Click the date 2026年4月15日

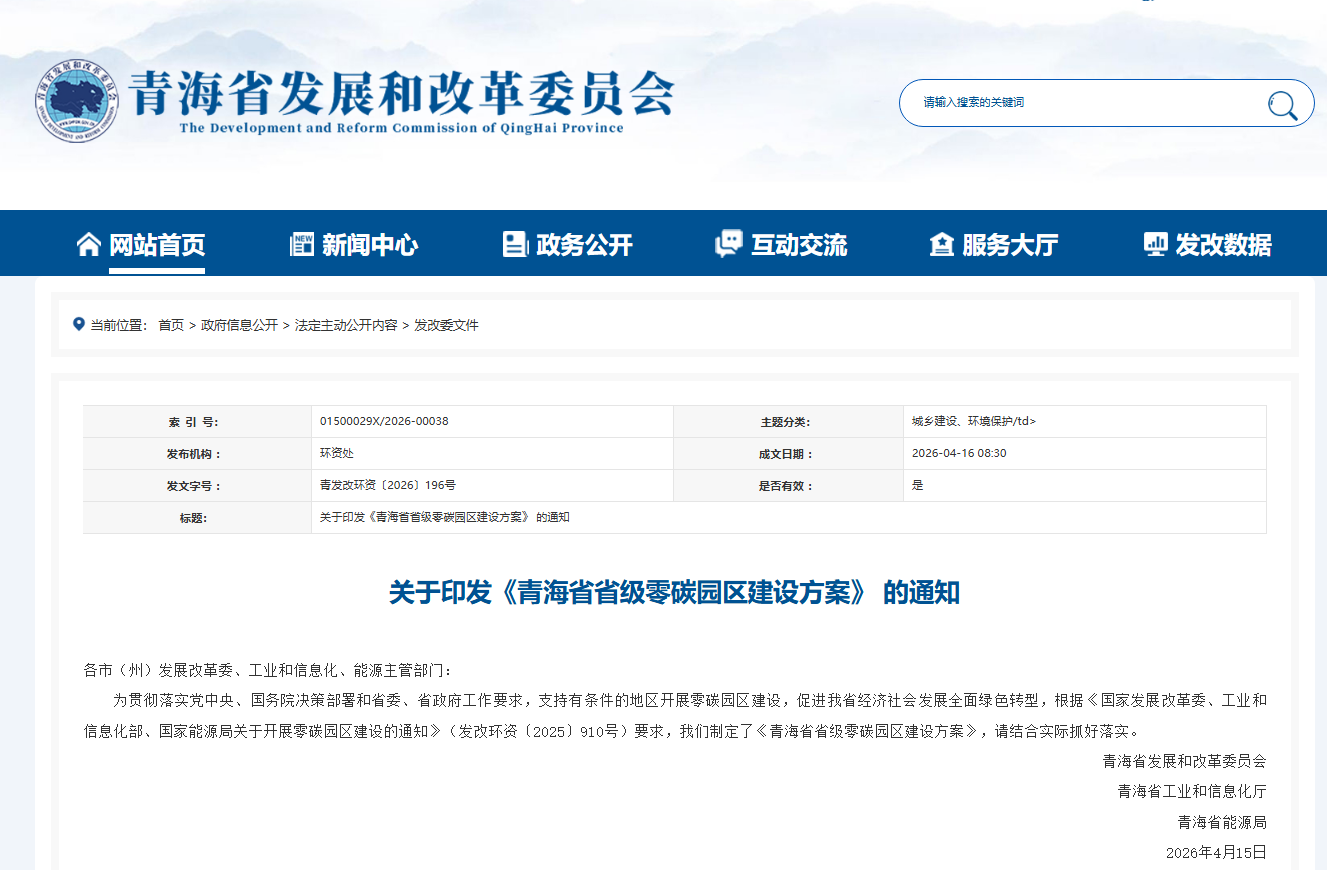pos(1216,852)
